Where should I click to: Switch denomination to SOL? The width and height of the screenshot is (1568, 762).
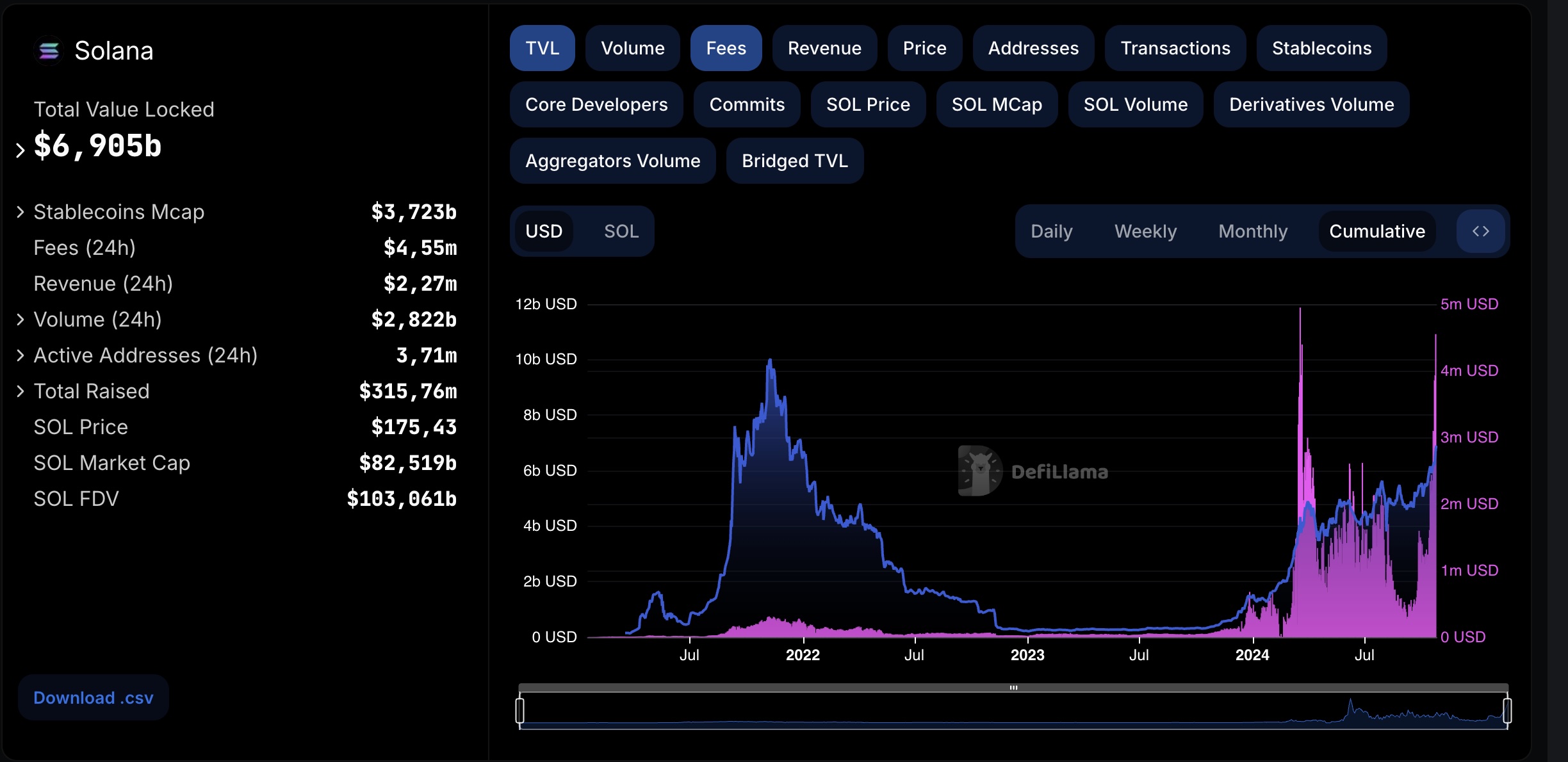[x=621, y=231]
